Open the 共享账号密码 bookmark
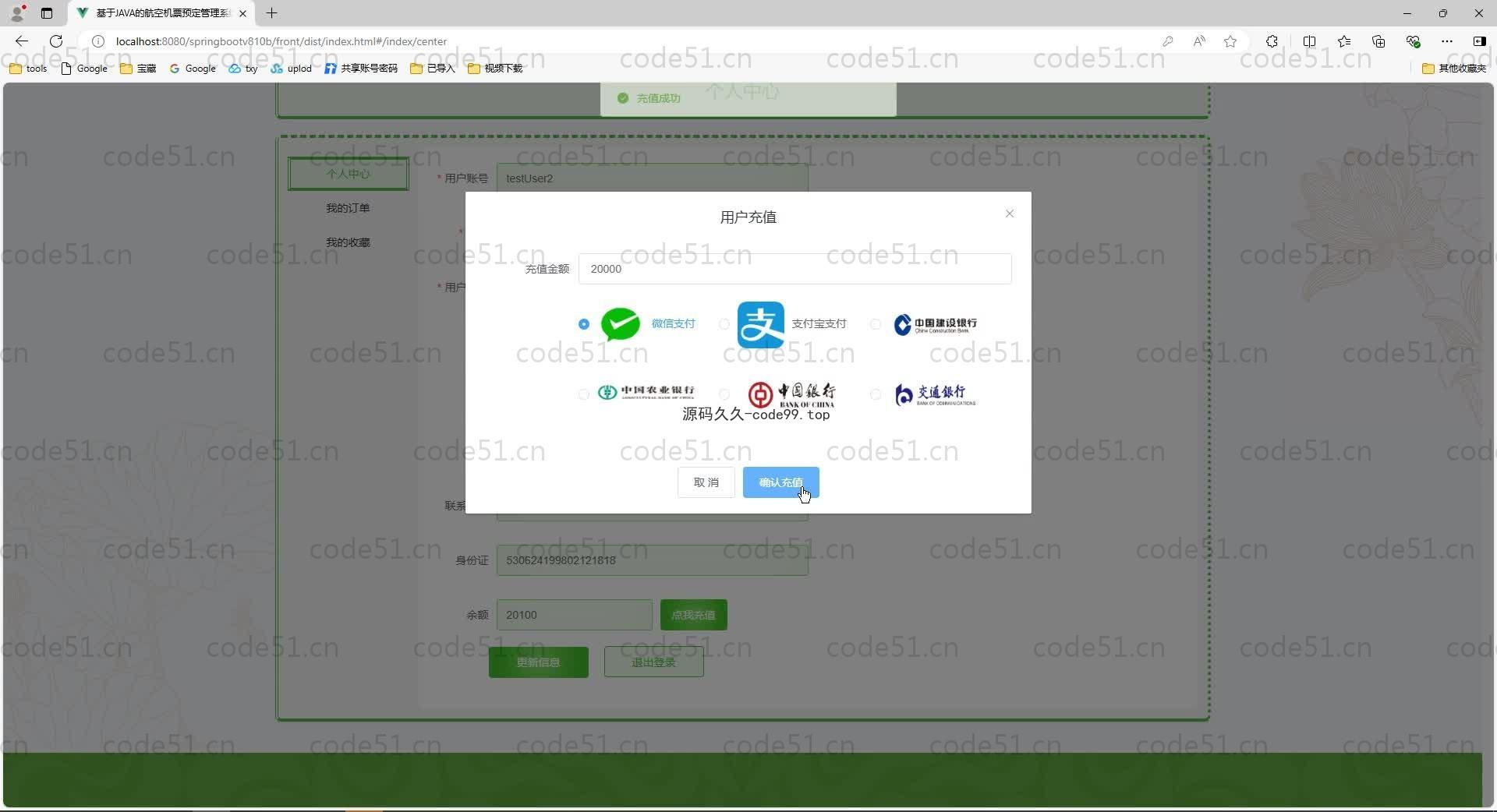The height and width of the screenshot is (812, 1497). (361, 69)
